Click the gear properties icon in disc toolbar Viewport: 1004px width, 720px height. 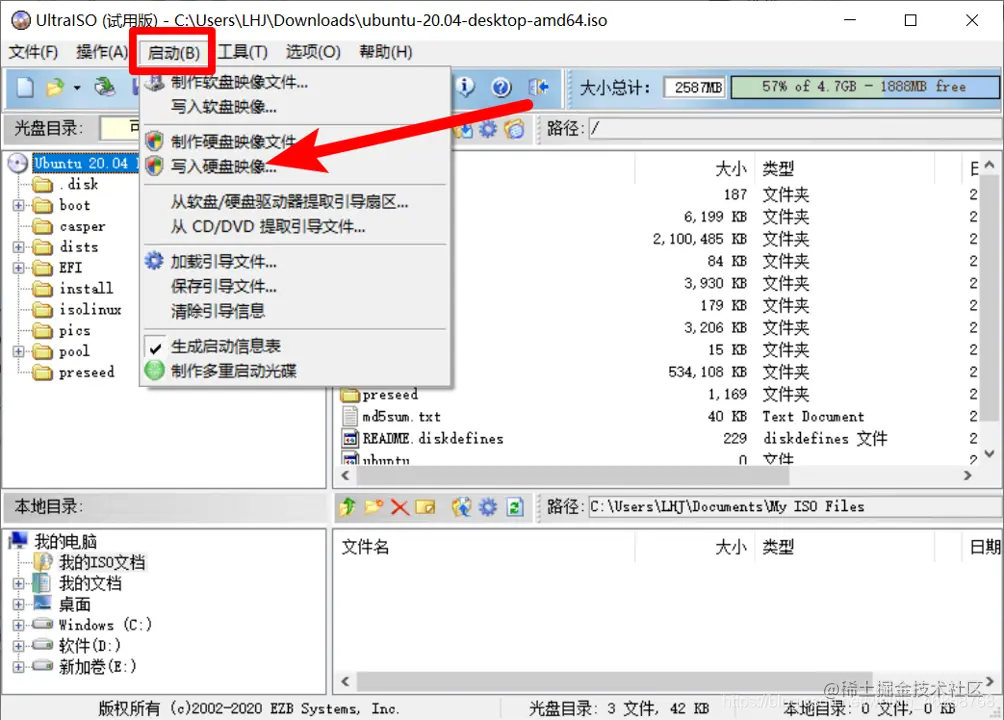click(x=488, y=129)
